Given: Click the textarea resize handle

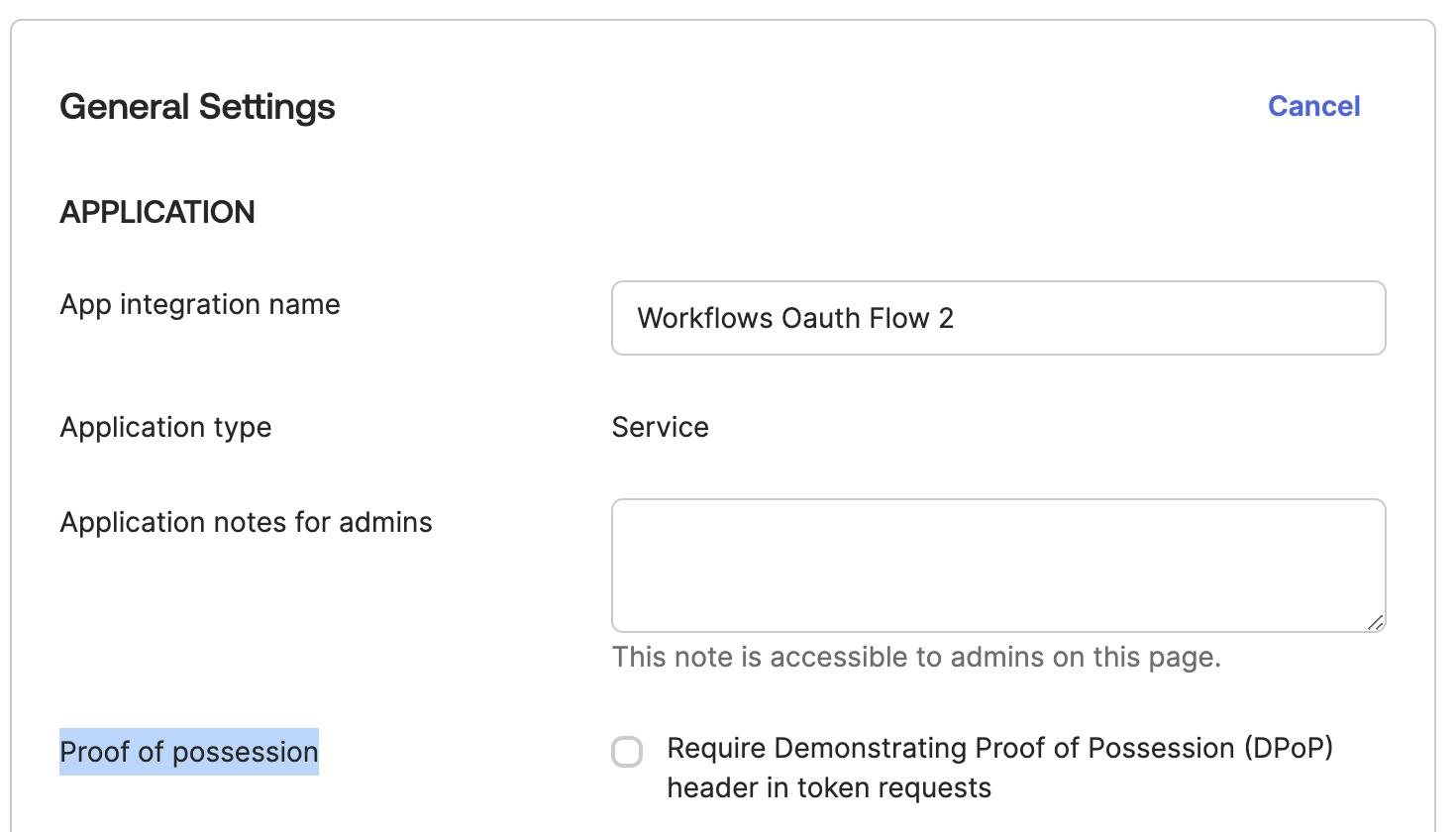Looking at the screenshot, I should (1375, 622).
